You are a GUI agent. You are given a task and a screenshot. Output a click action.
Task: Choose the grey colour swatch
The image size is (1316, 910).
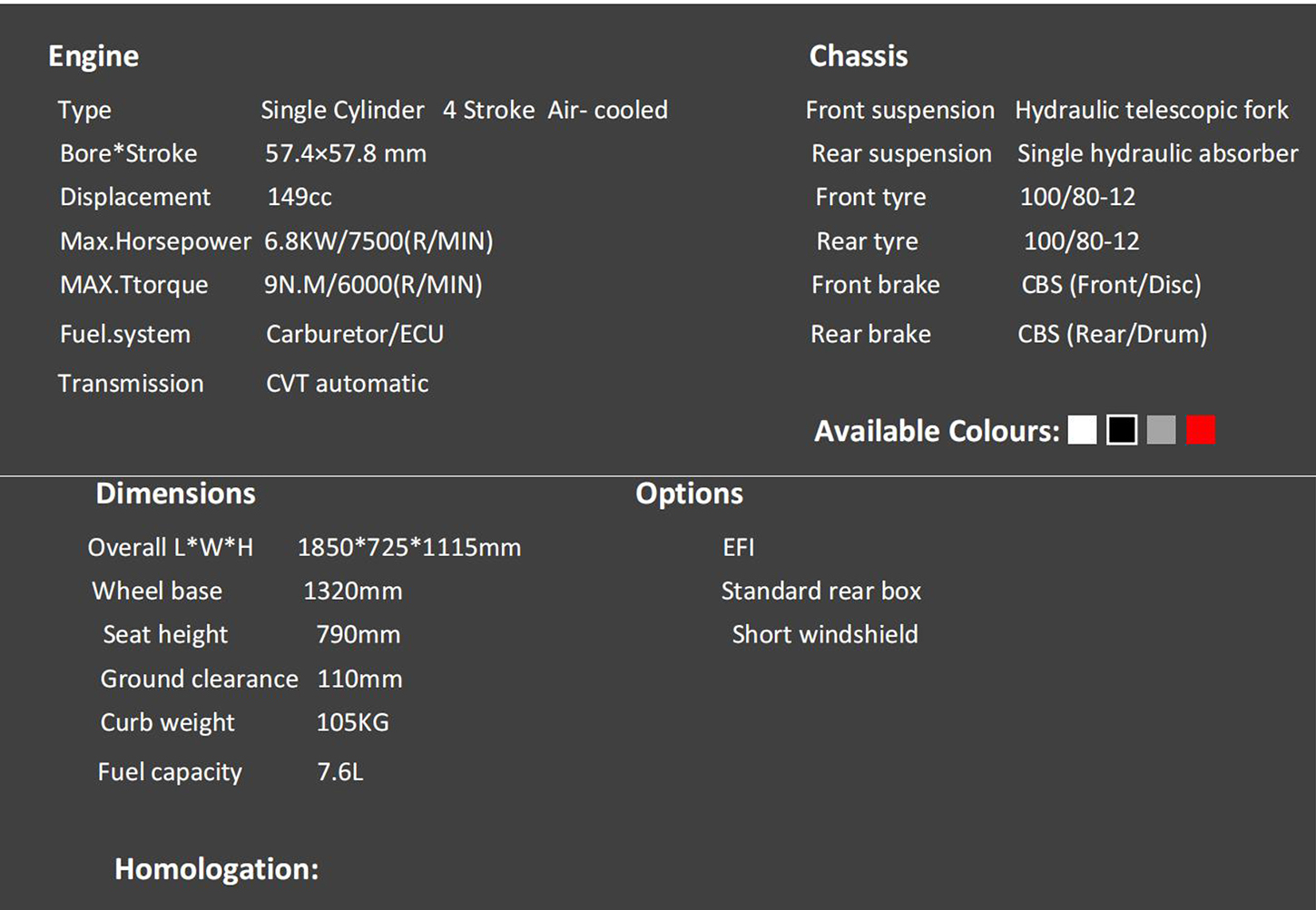(x=1161, y=430)
